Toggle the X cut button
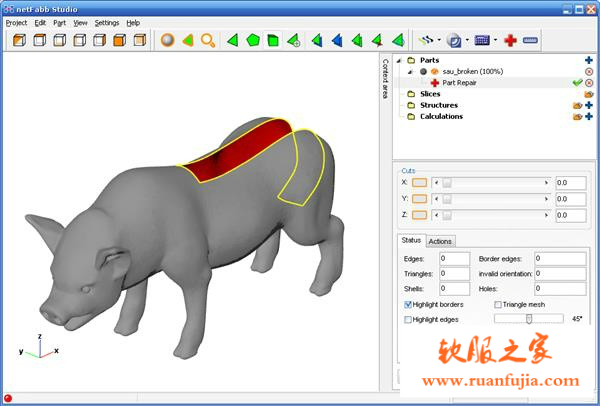The width and height of the screenshot is (600, 406). tap(419, 183)
